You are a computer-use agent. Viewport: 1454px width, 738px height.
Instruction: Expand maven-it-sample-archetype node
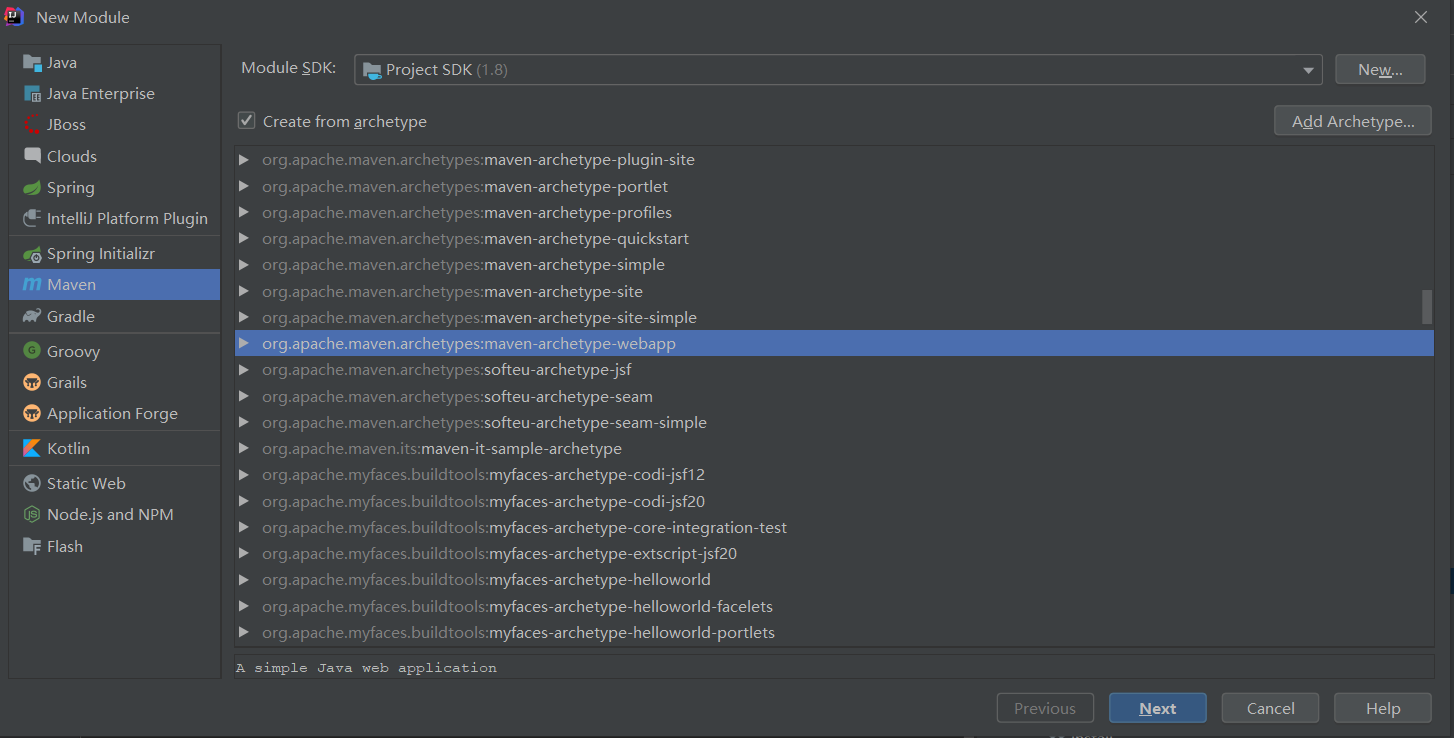pyautogui.click(x=244, y=448)
